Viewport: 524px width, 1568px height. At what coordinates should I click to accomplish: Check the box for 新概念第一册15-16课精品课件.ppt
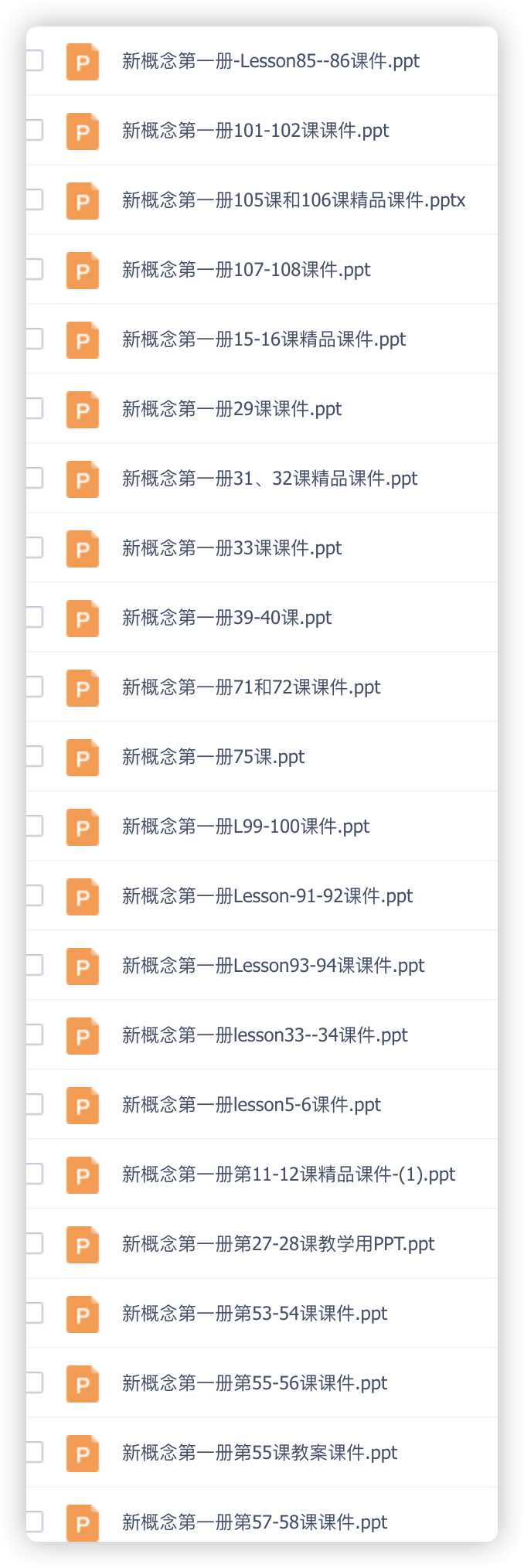click(x=34, y=339)
